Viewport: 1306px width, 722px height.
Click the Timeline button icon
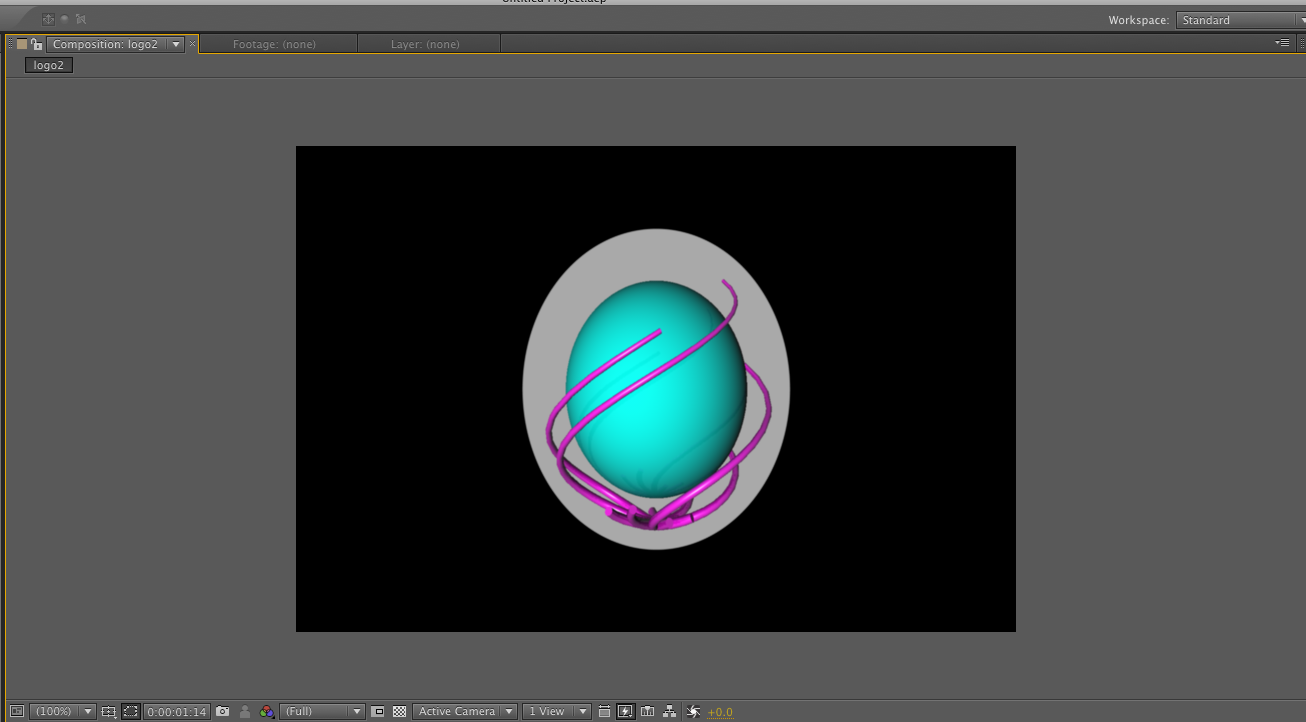pyautogui.click(x=648, y=711)
